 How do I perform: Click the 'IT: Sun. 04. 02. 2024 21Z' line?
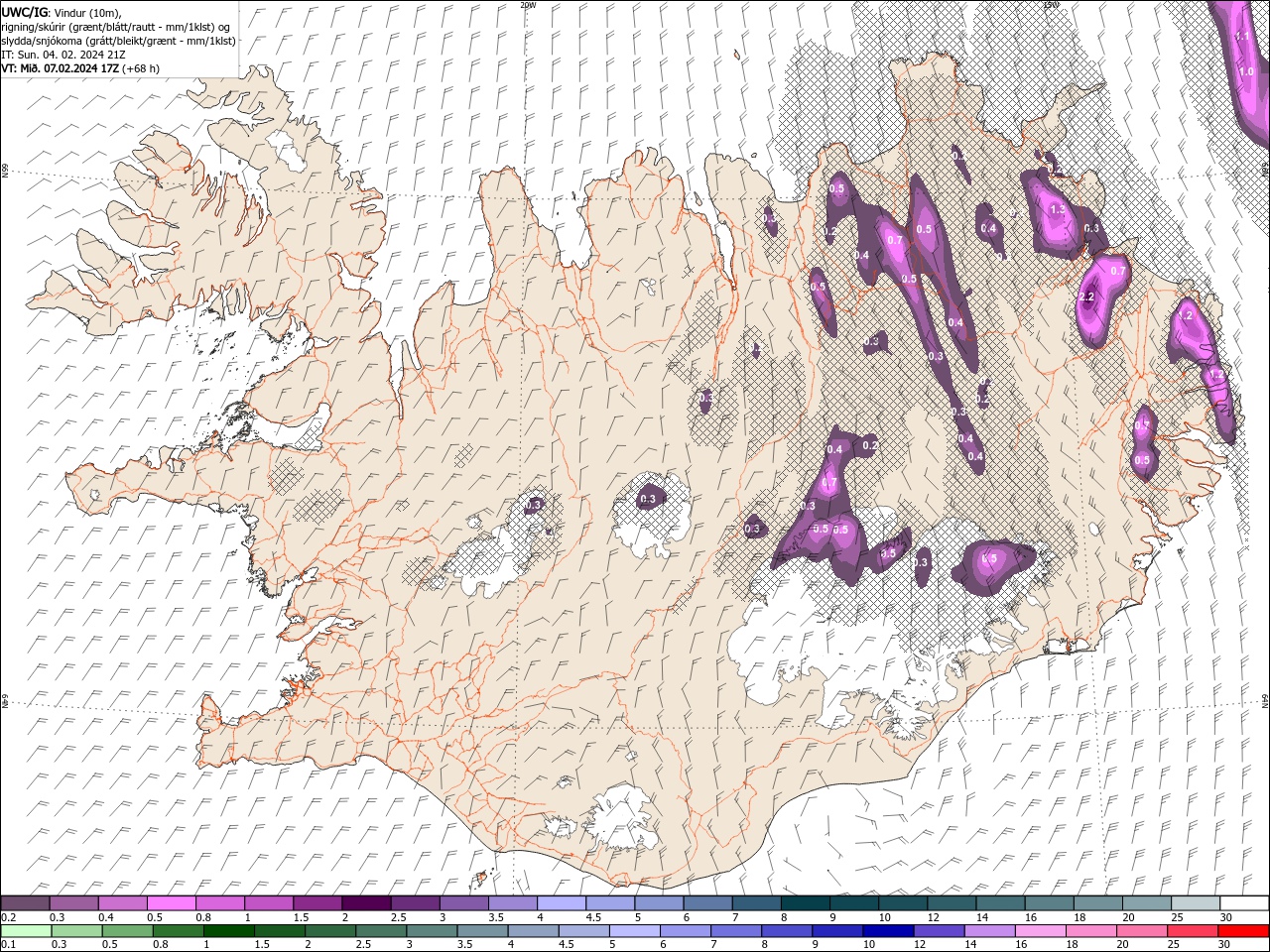coord(63,55)
